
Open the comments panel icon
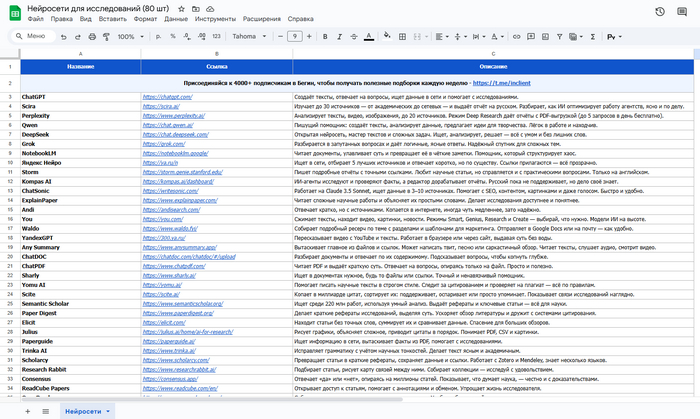685,12
